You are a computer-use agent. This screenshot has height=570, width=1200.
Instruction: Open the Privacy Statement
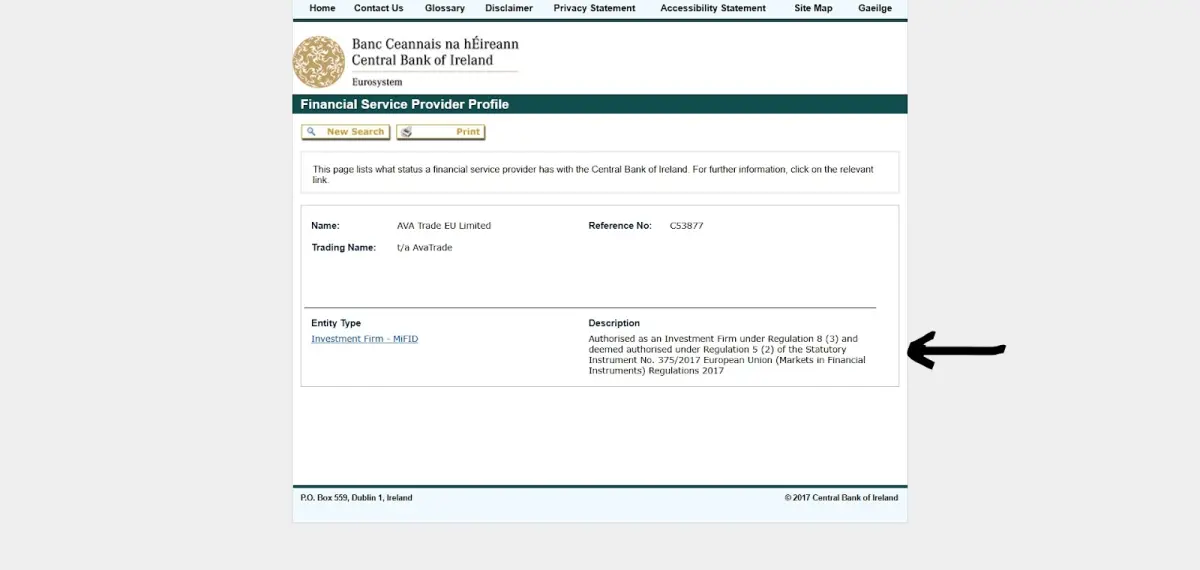point(594,8)
